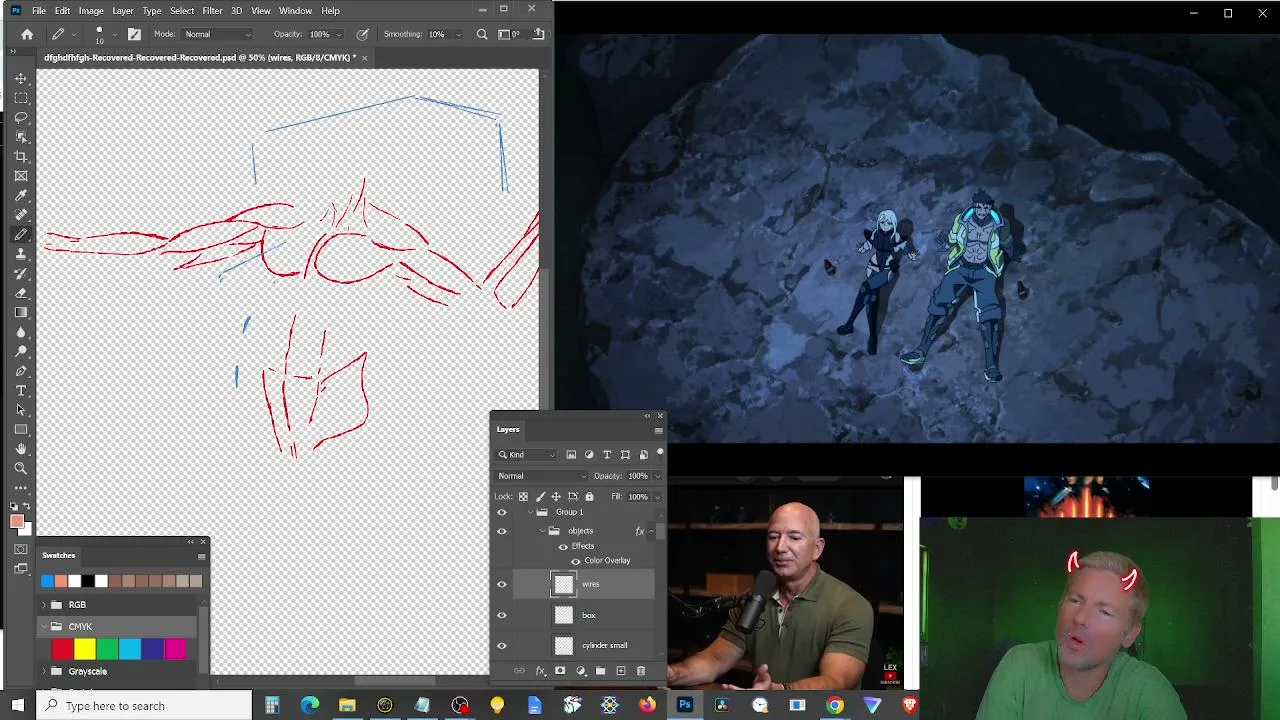Open the Search icon in options bar

[482, 34]
